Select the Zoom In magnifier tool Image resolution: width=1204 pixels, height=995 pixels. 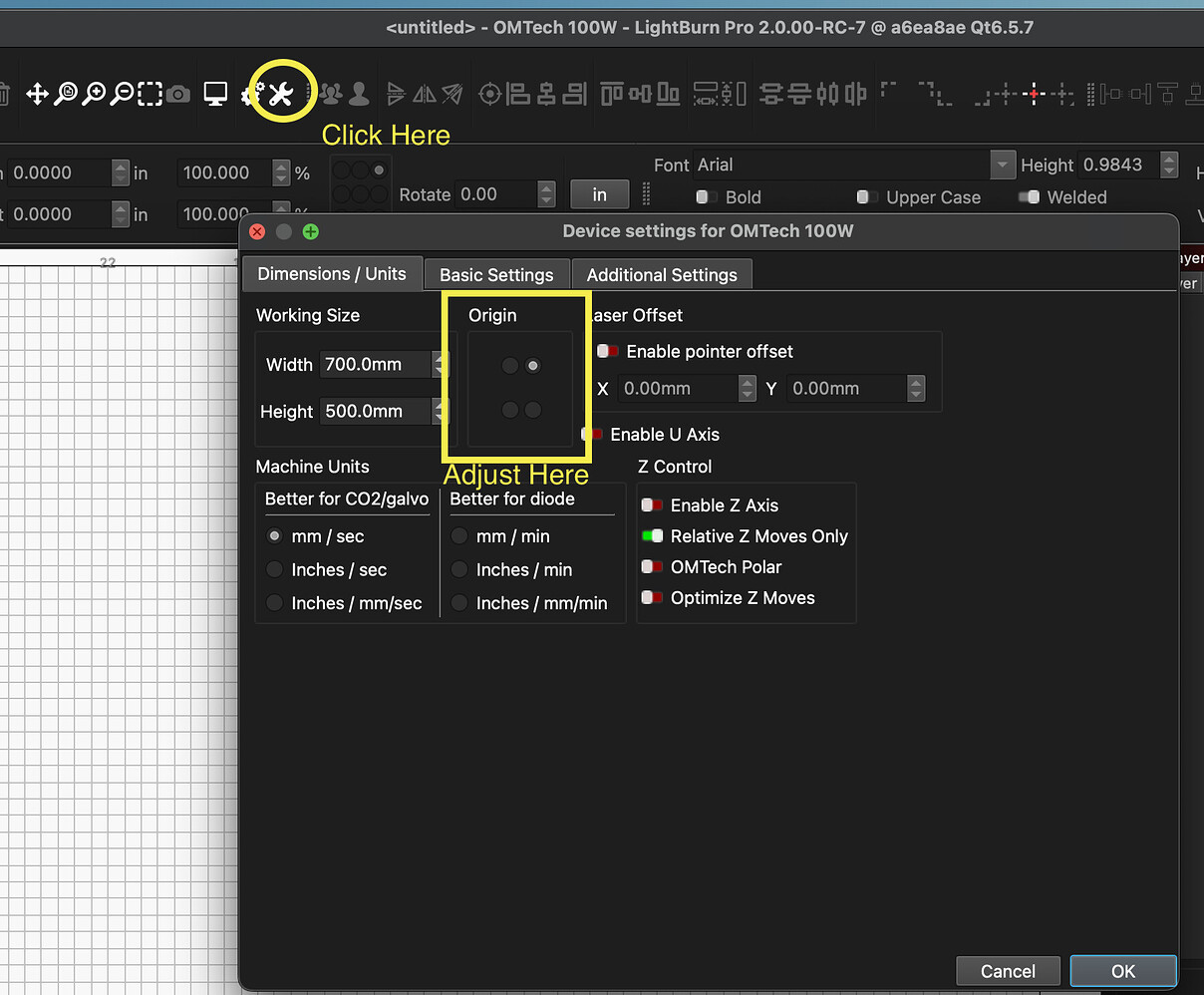pyautogui.click(x=95, y=93)
